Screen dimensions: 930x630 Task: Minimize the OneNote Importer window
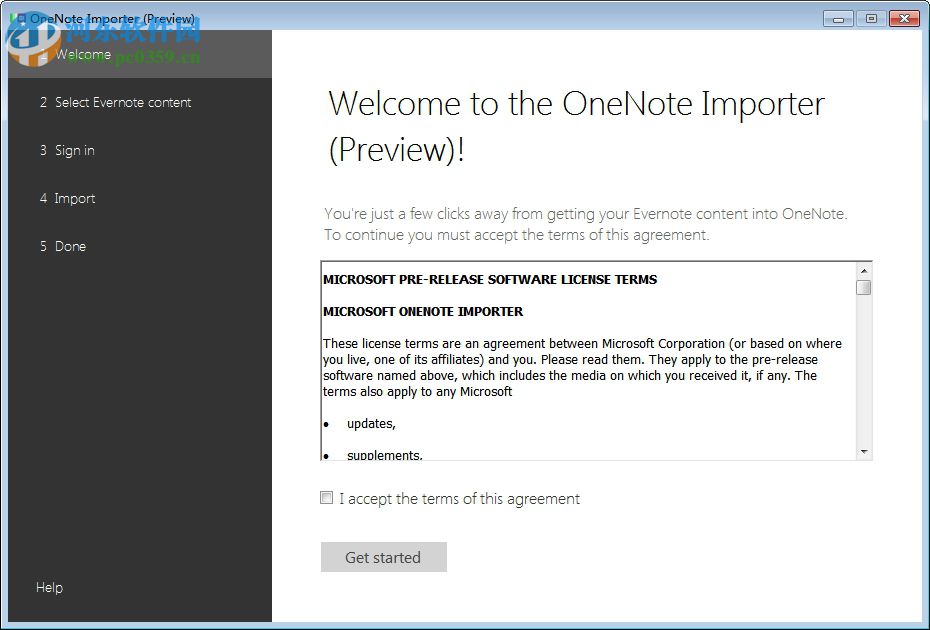click(836, 17)
